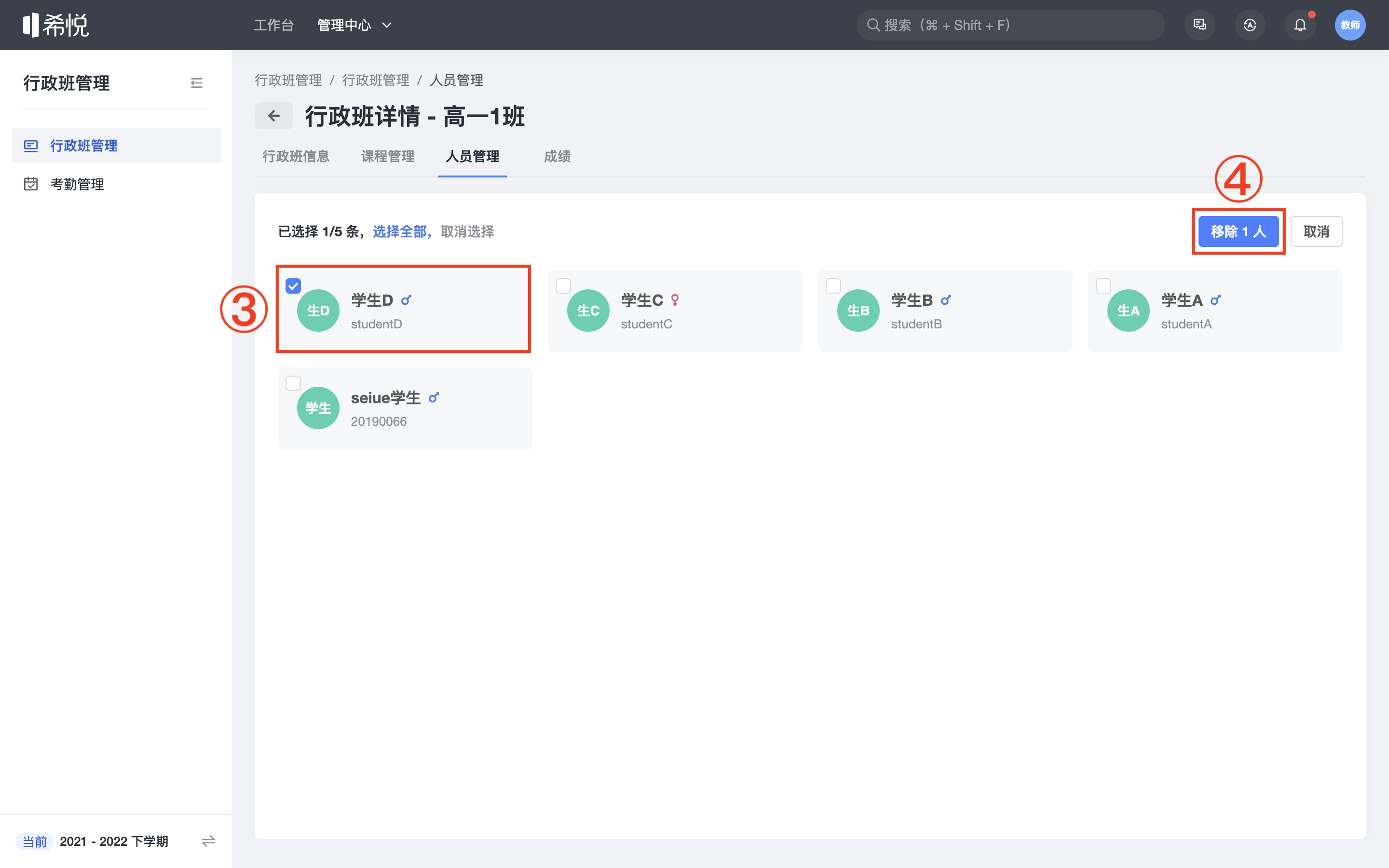Click the male icon beside seiue学生
The image size is (1389, 868).
coord(434,398)
